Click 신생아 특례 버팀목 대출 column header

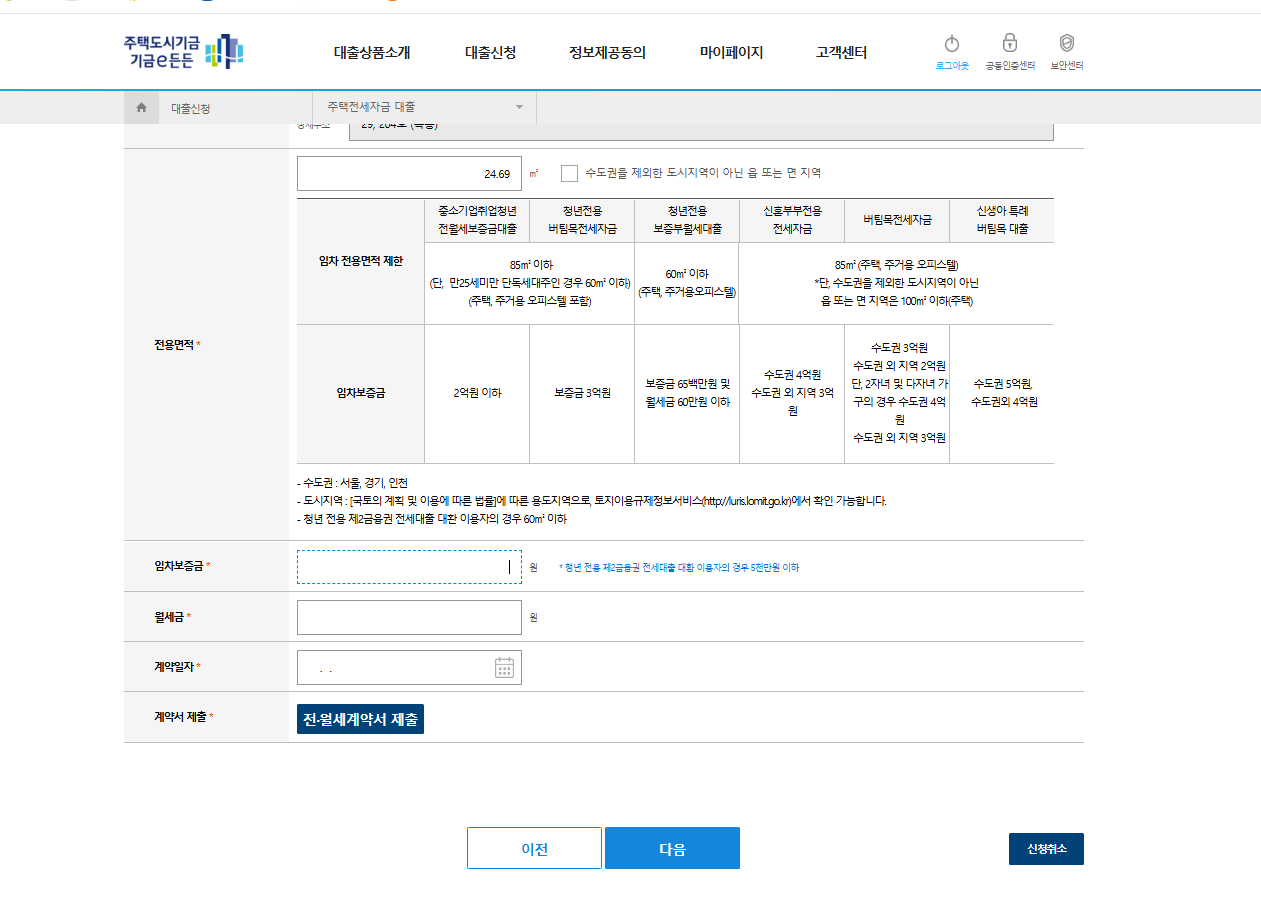[x=1002, y=220]
